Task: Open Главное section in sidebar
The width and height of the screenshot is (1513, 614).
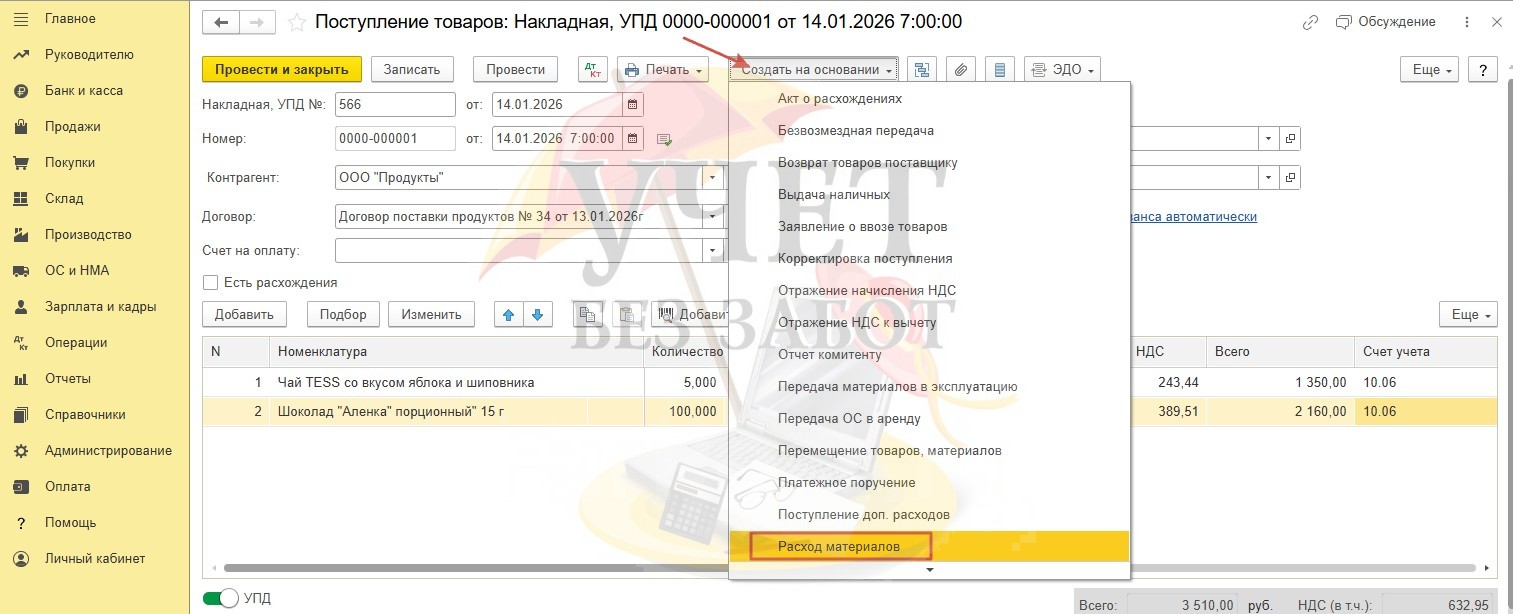Action: (x=95, y=19)
